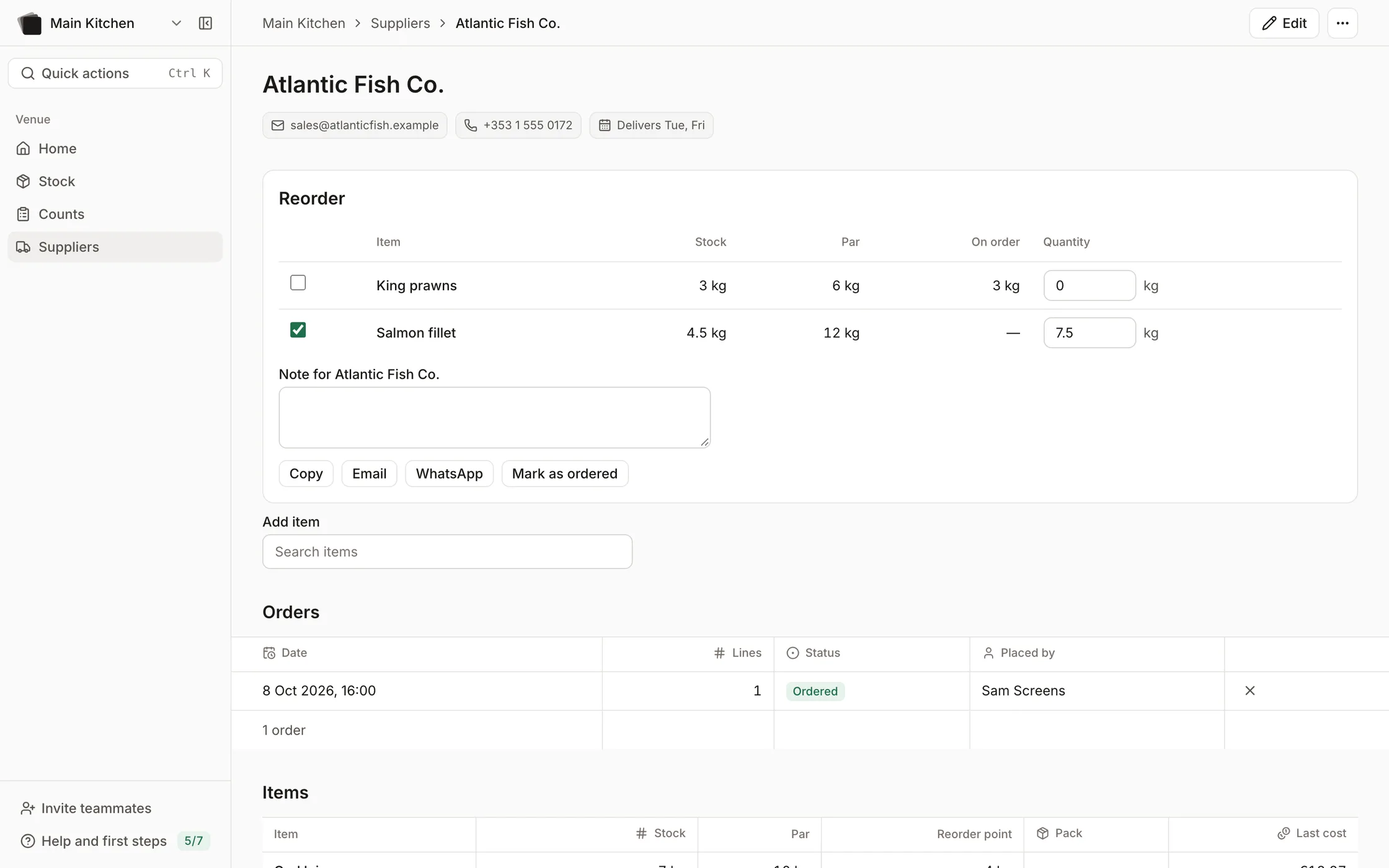The height and width of the screenshot is (868, 1389).
Task: Click the sales email chip
Action: click(355, 125)
